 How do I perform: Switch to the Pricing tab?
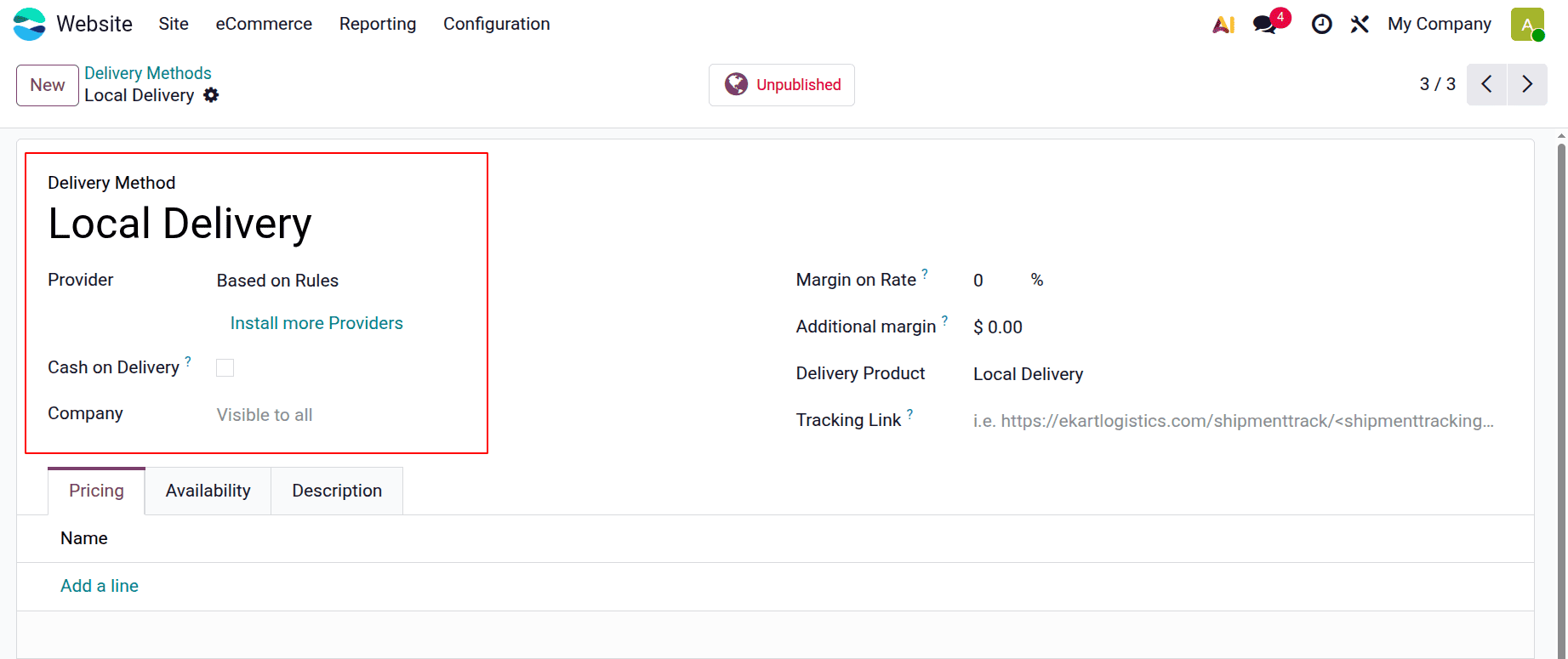point(96,491)
